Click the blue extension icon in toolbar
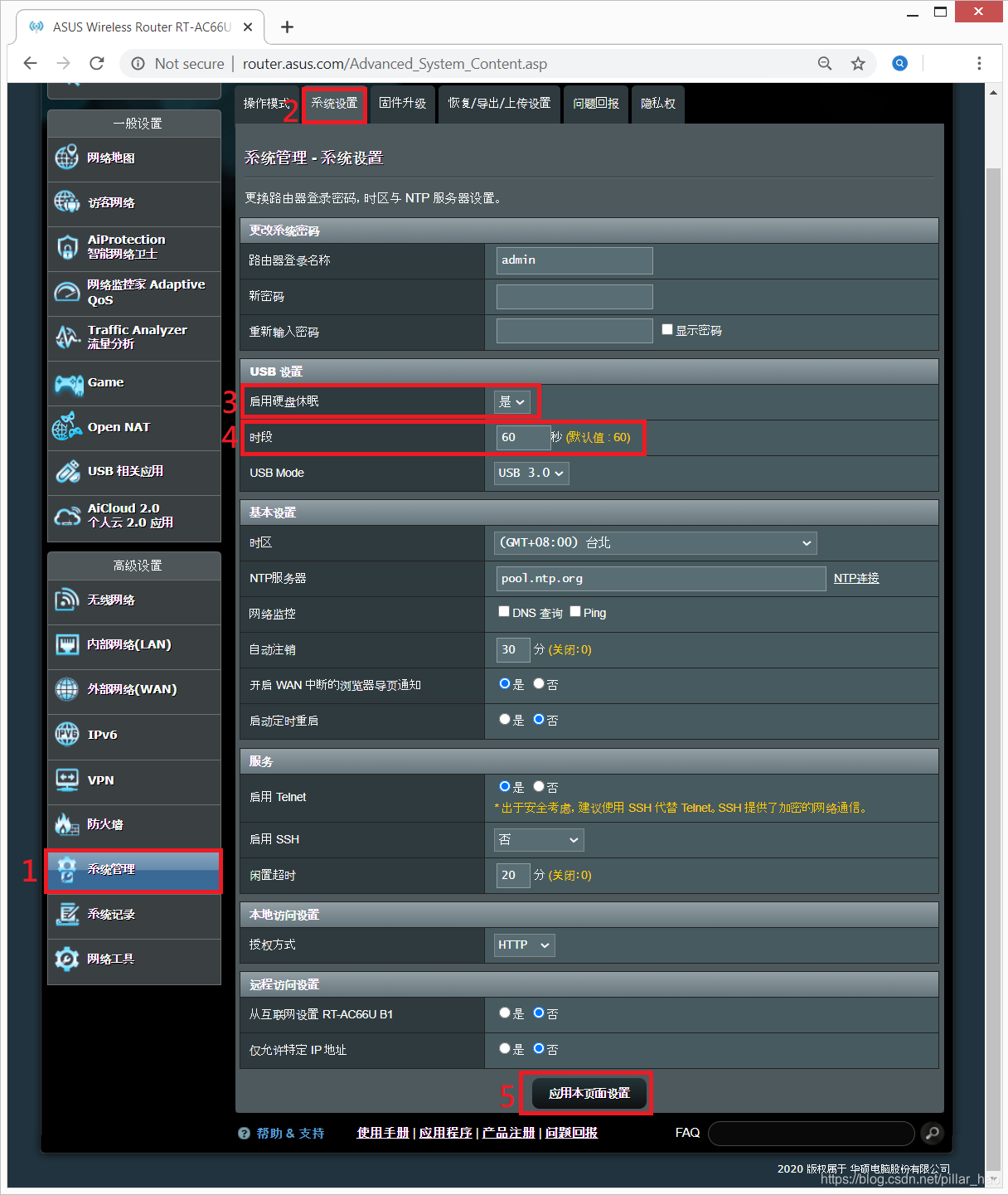Viewport: 1008px width, 1195px height. [899, 64]
